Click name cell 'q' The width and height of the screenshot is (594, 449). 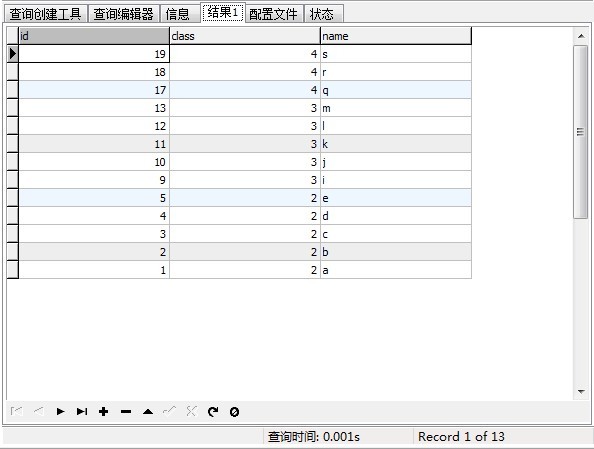point(396,90)
